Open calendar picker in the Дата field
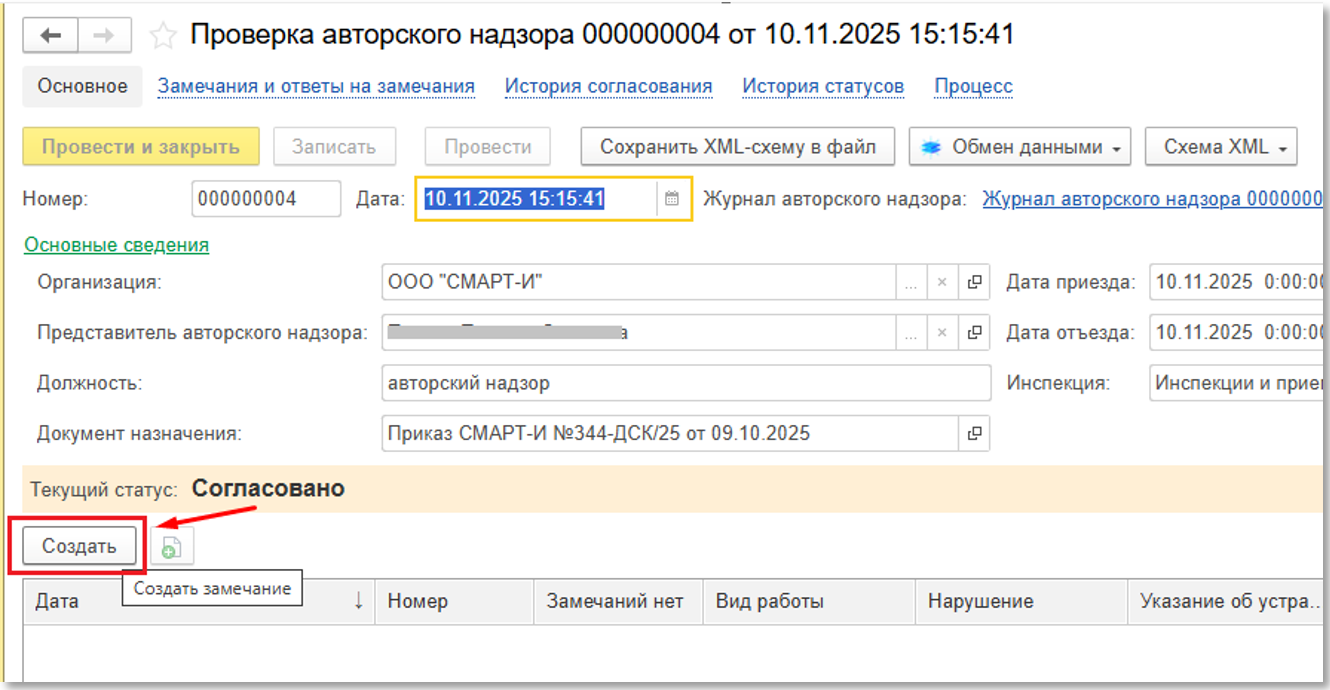 tap(673, 199)
